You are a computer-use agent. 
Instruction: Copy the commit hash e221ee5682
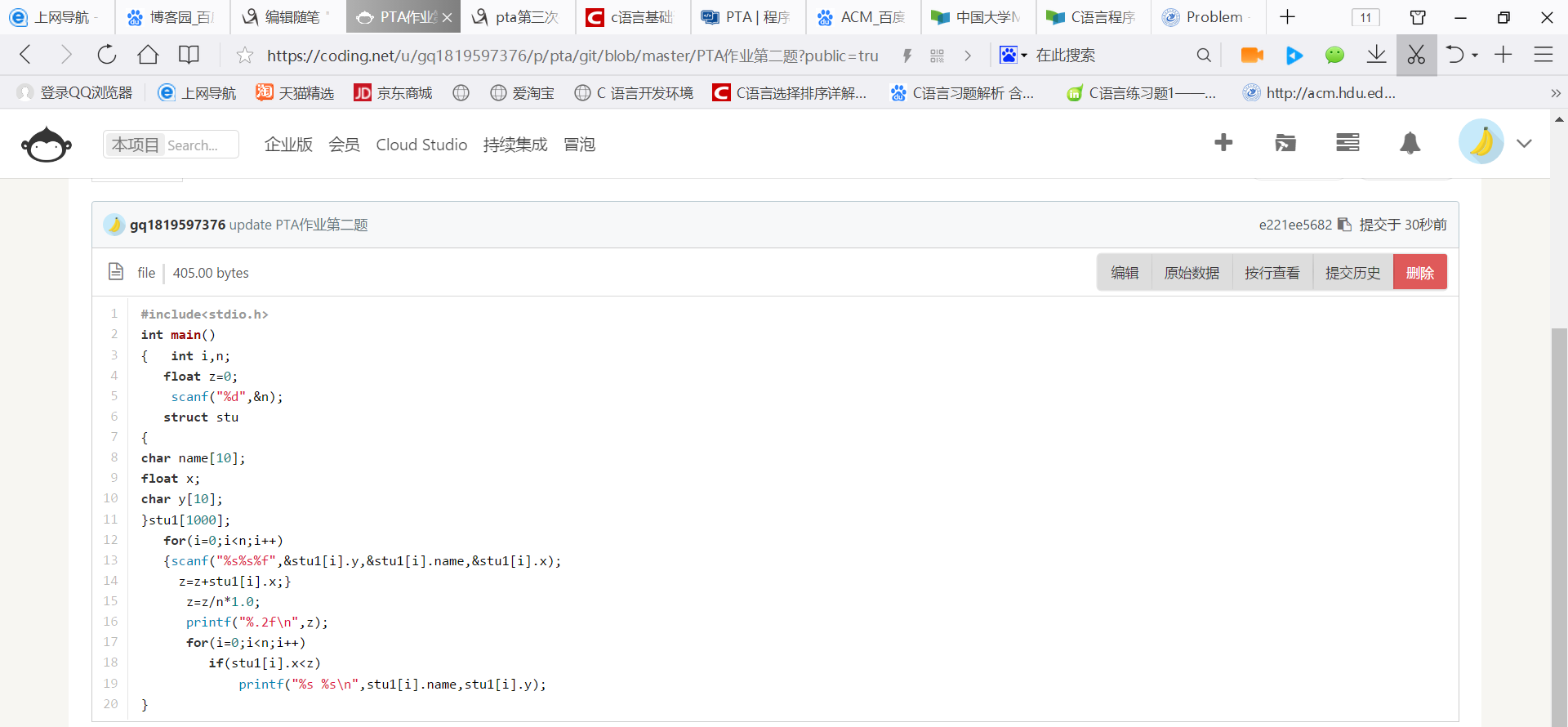tap(1344, 225)
